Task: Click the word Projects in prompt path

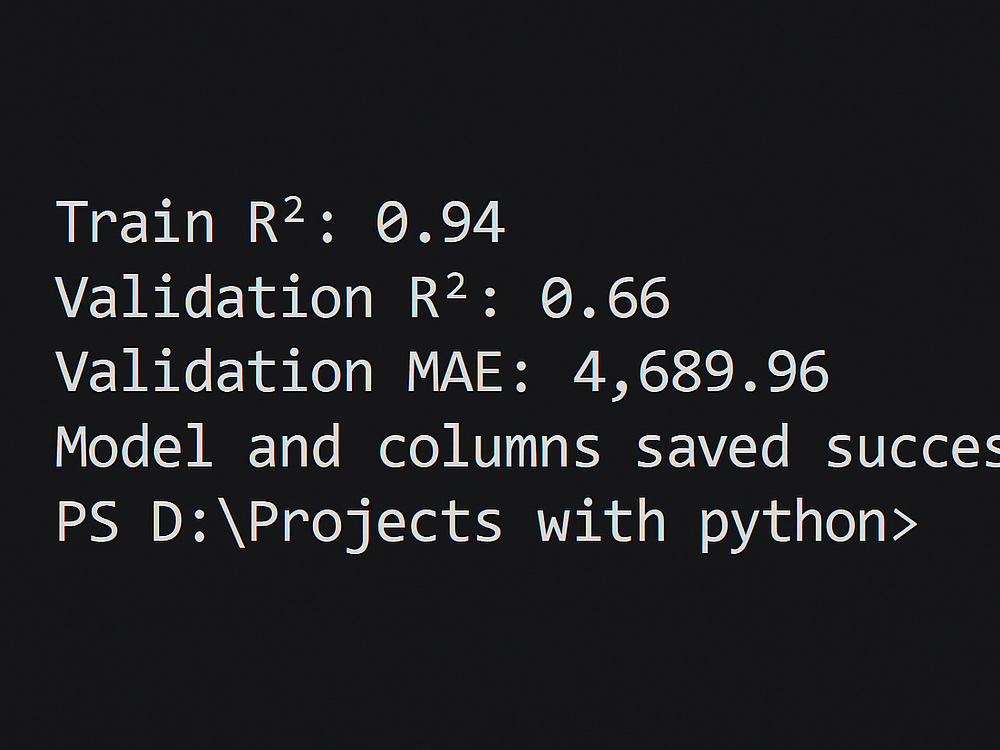Action: click(x=375, y=524)
